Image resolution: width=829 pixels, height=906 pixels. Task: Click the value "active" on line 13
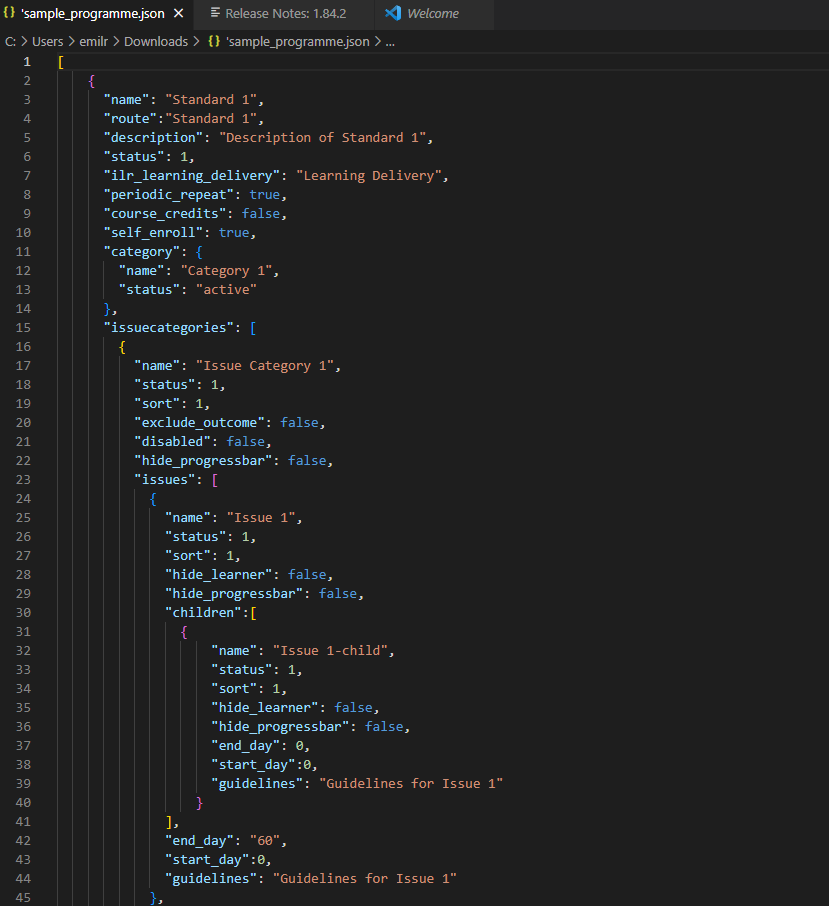[226, 290]
